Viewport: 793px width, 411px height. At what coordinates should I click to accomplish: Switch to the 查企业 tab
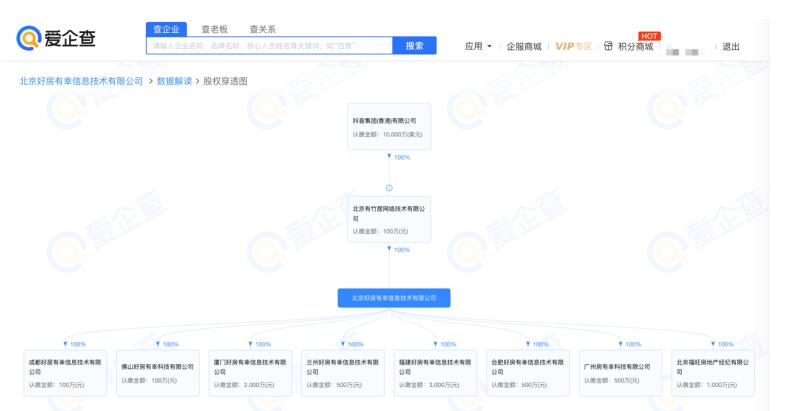tap(168, 29)
